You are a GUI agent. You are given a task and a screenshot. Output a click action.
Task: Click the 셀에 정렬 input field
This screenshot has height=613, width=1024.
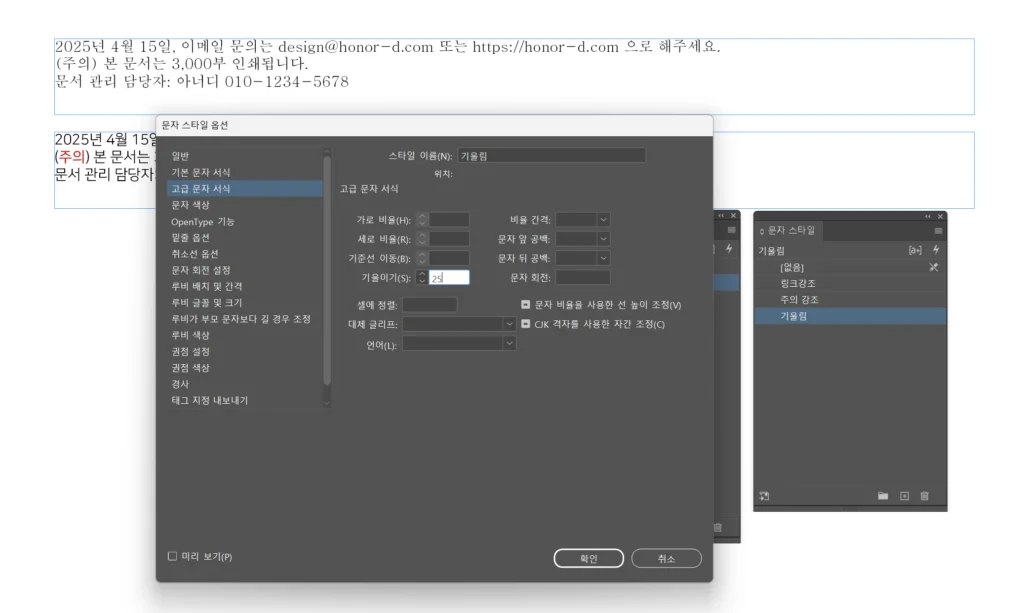[430, 305]
